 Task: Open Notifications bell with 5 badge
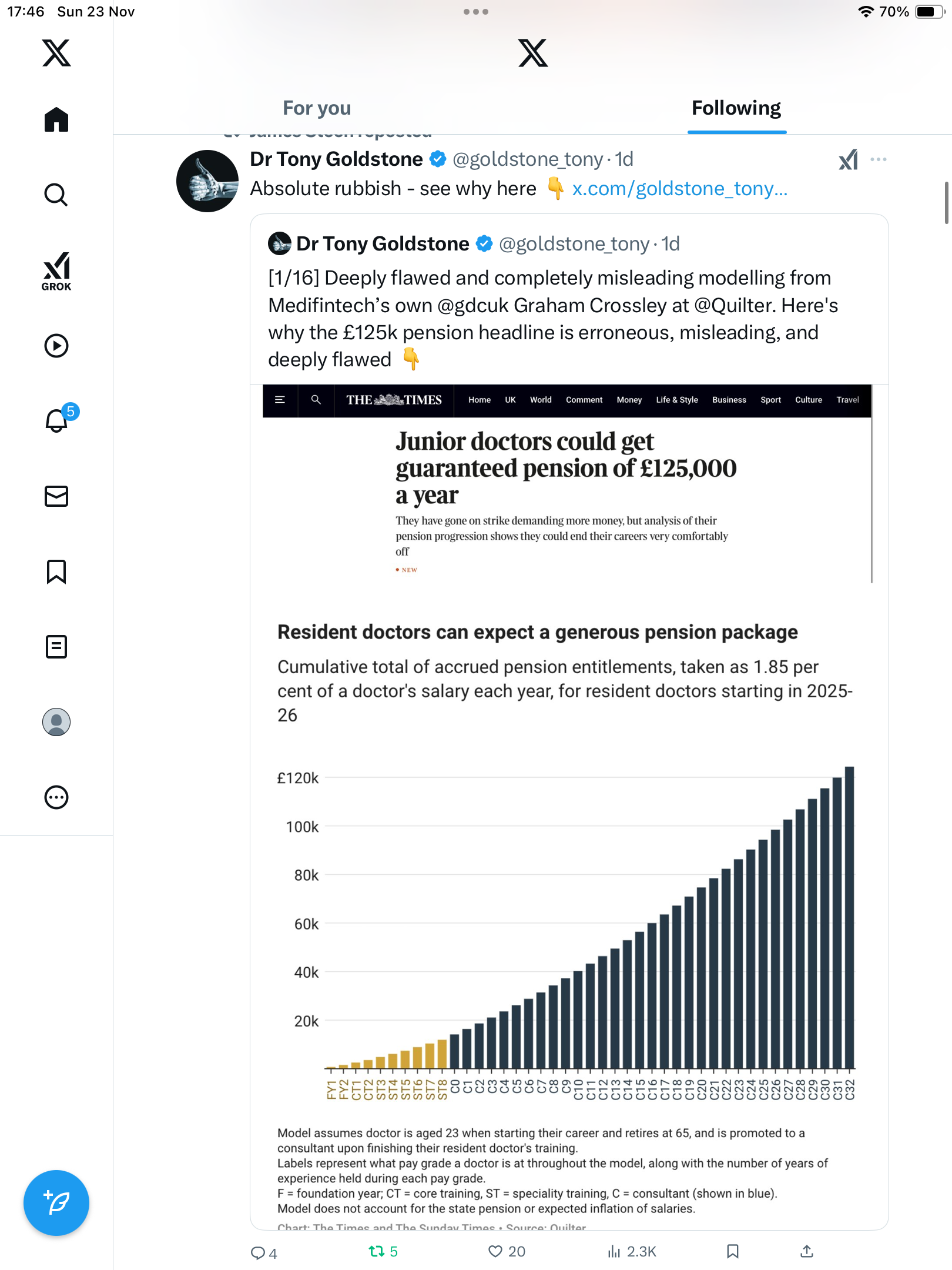(57, 420)
